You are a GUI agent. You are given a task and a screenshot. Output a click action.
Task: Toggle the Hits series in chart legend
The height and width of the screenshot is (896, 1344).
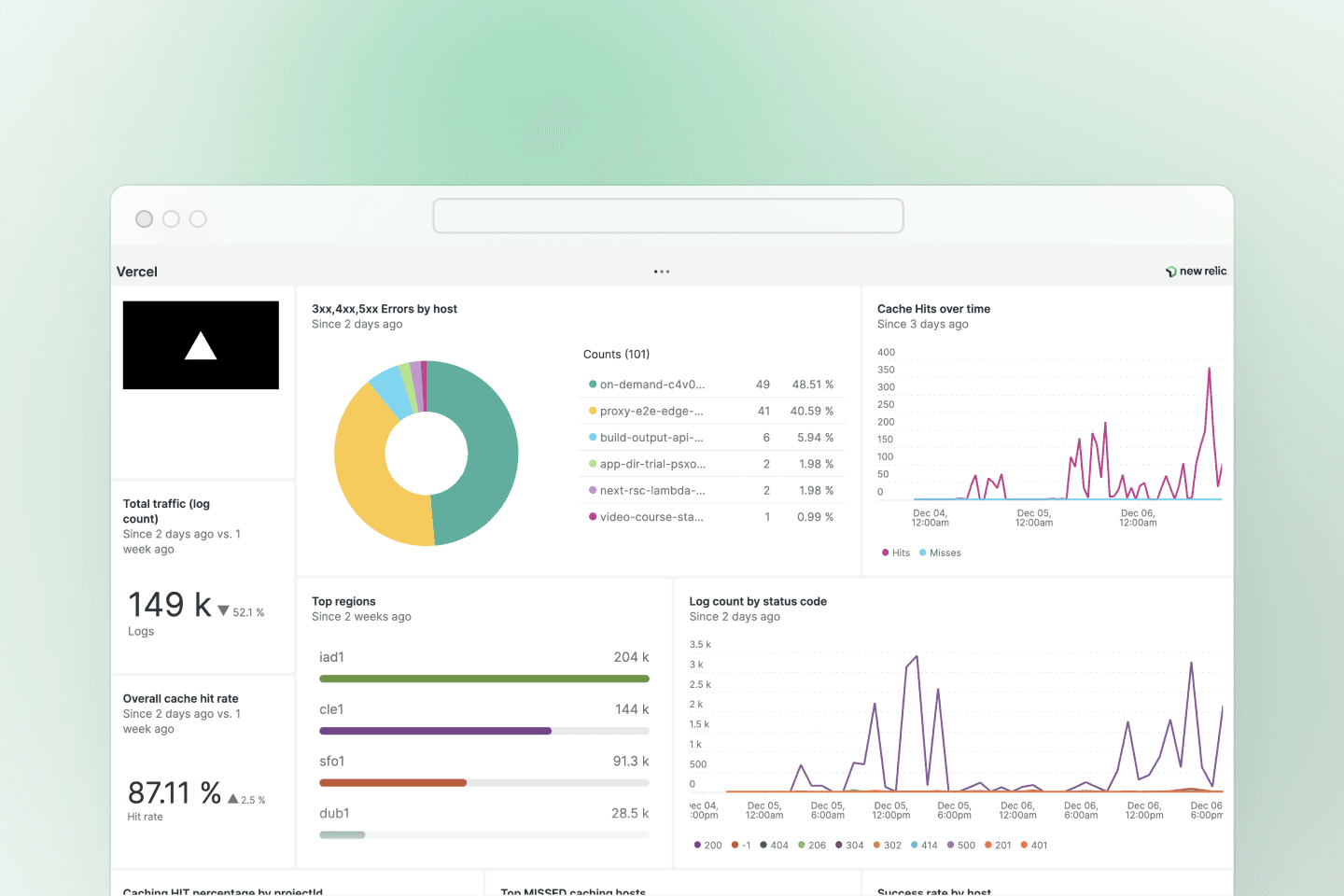click(895, 553)
